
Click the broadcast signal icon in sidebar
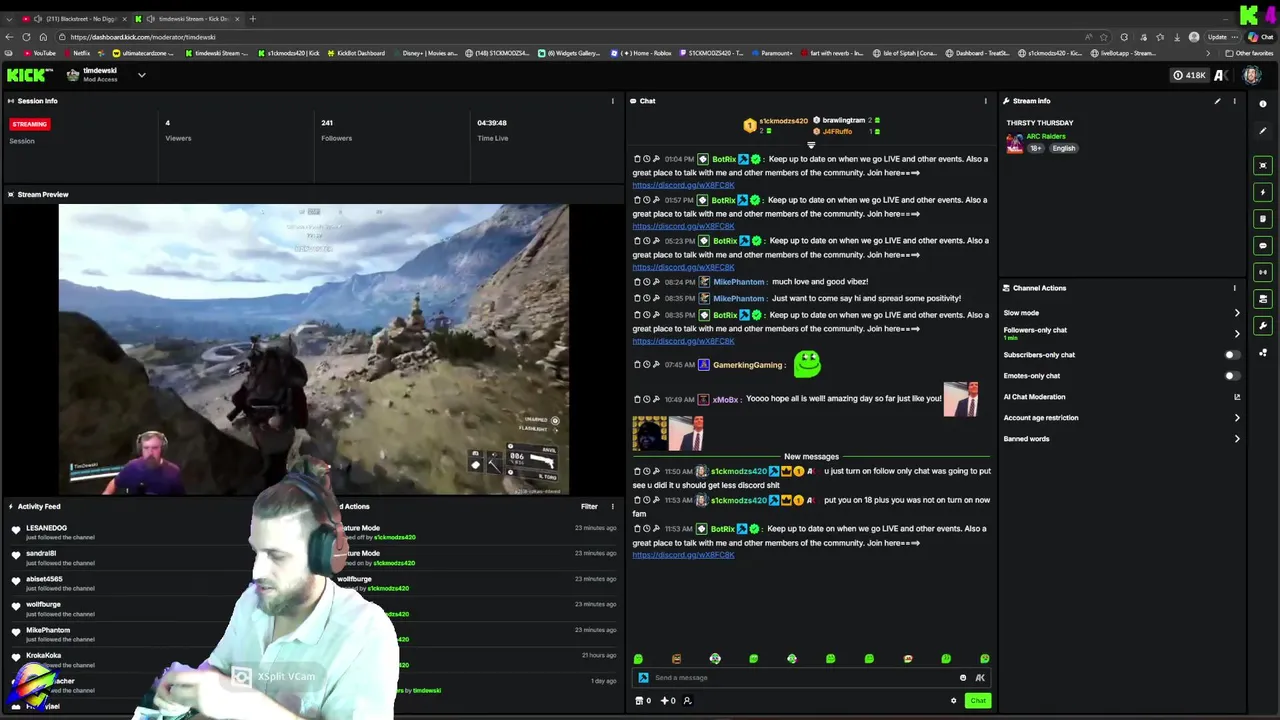pyautogui.click(x=1263, y=272)
